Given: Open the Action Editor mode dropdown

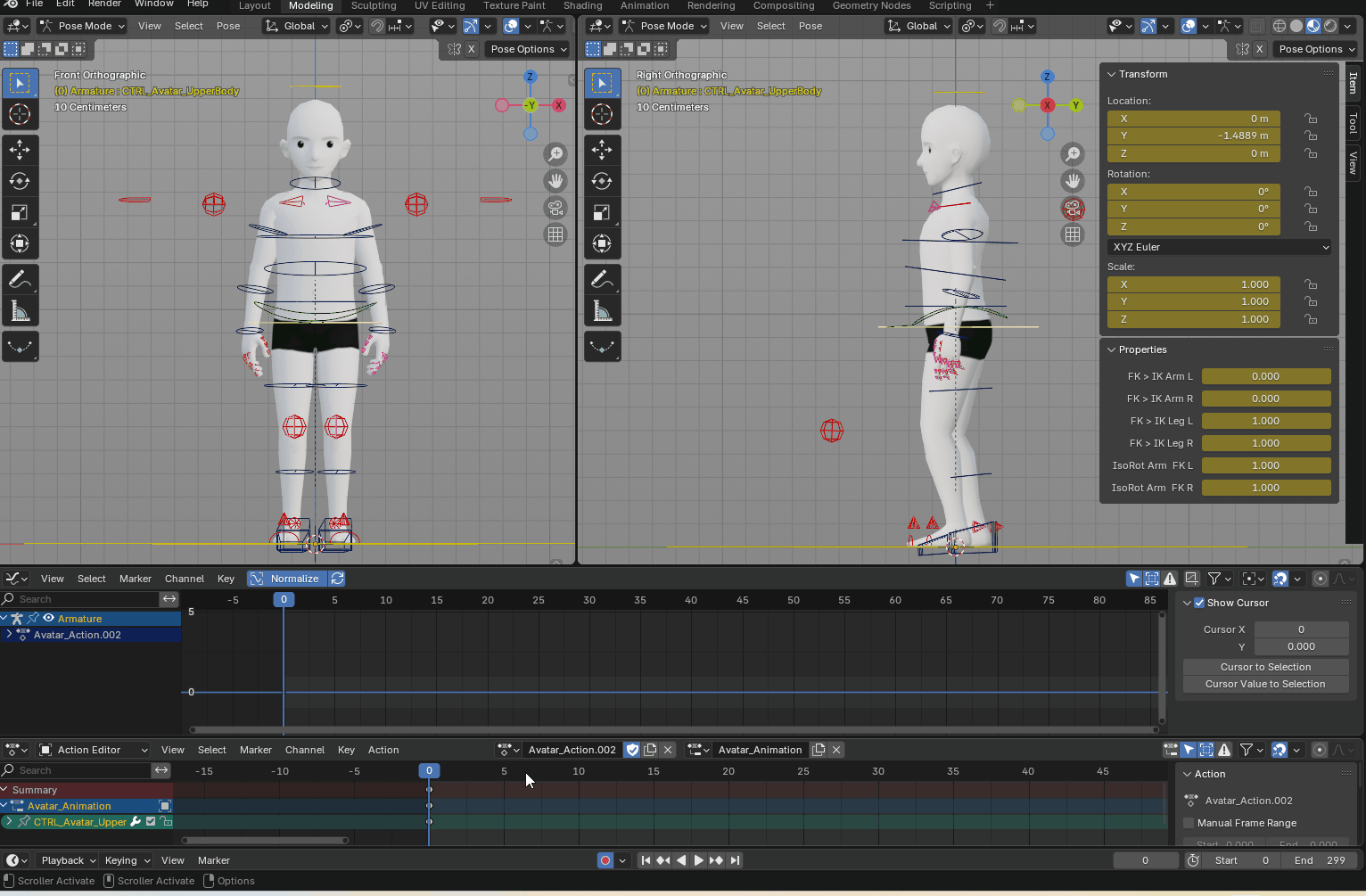Looking at the screenshot, I should pyautogui.click(x=93, y=750).
